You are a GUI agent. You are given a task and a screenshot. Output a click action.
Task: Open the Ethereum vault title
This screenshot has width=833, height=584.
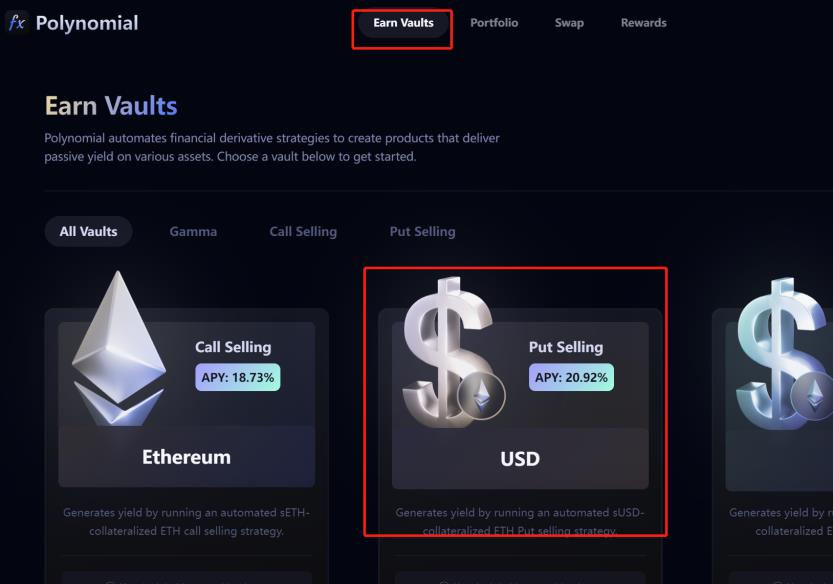[x=186, y=457]
